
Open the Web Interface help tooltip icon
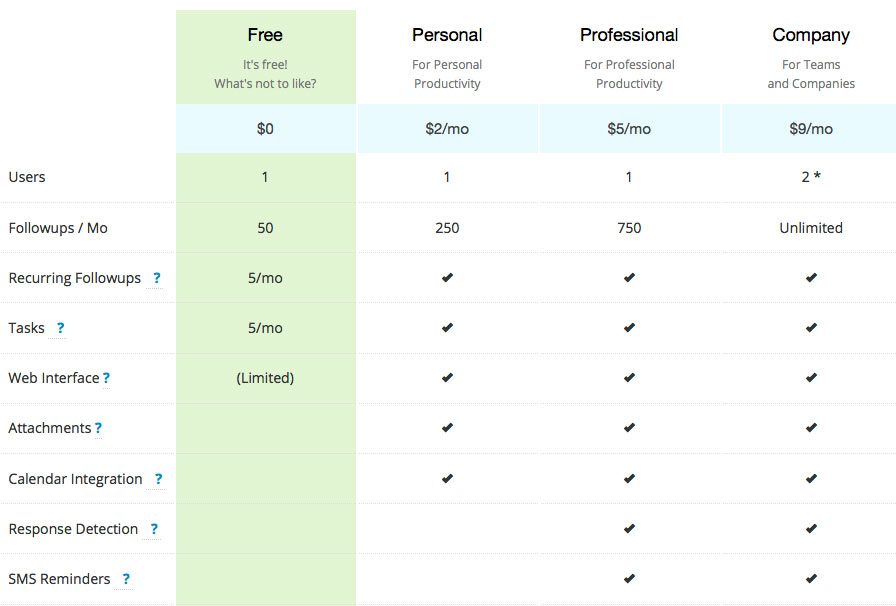pos(106,378)
